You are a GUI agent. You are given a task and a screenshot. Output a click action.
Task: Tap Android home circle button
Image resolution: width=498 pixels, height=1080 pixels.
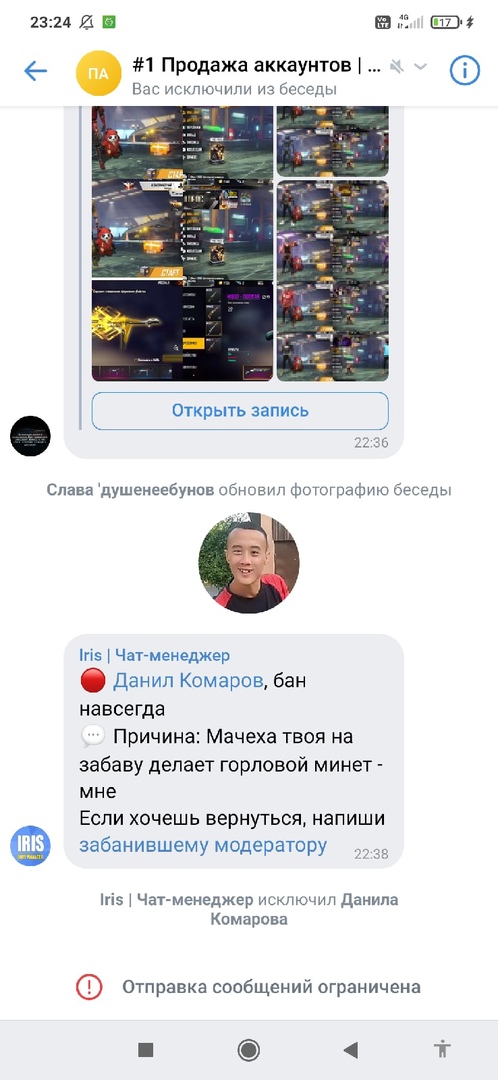[x=248, y=1049]
